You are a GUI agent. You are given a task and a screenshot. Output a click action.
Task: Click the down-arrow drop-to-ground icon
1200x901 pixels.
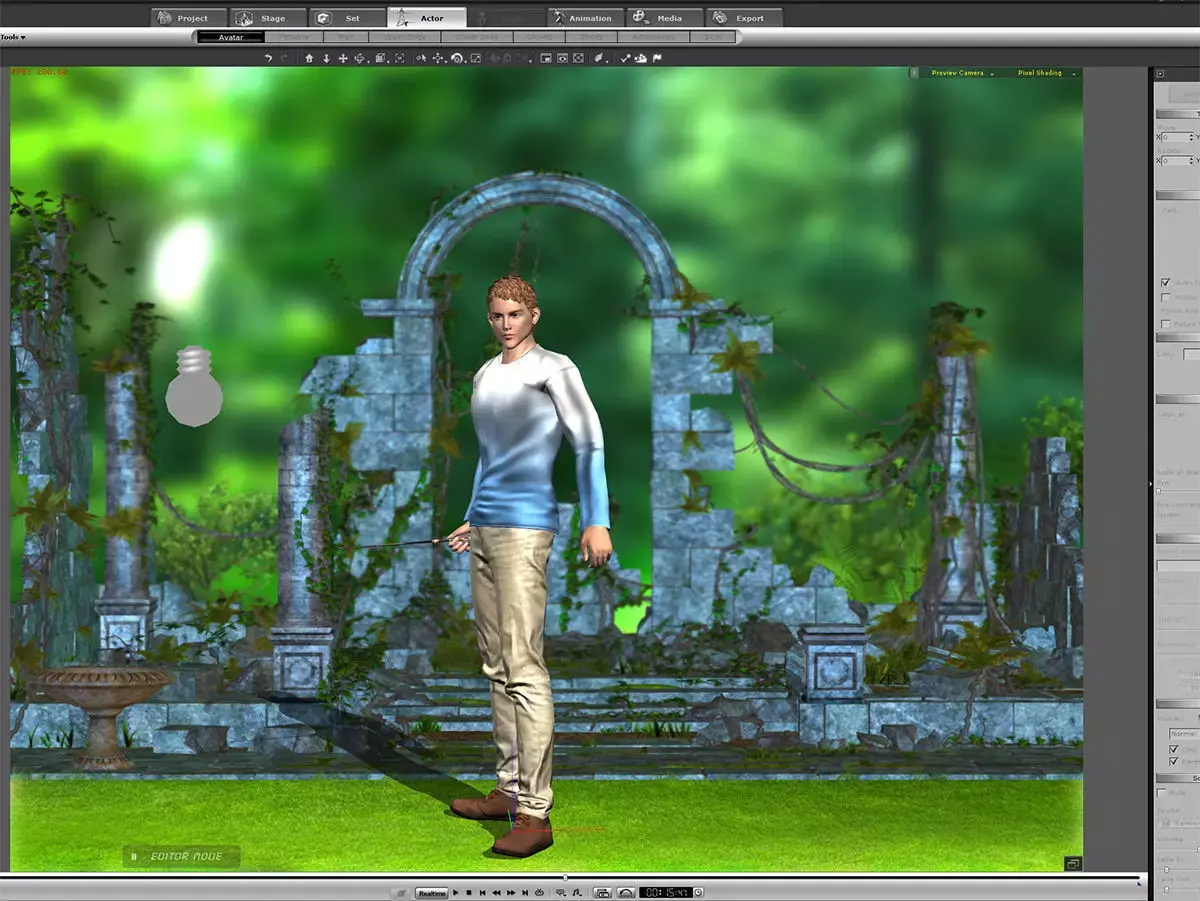(x=326, y=58)
